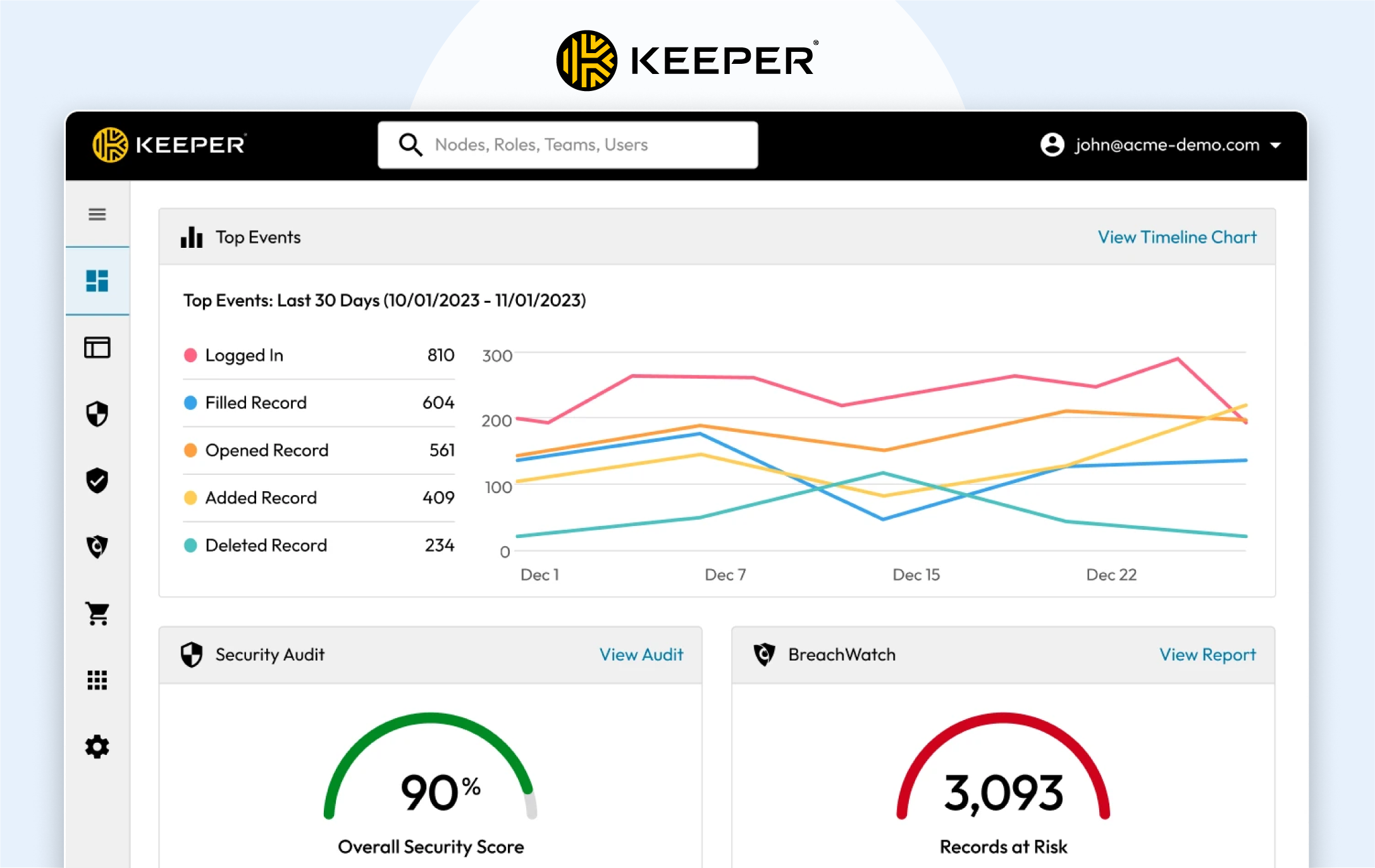Open the View Report link
The image size is (1375, 868).
[x=1207, y=654]
